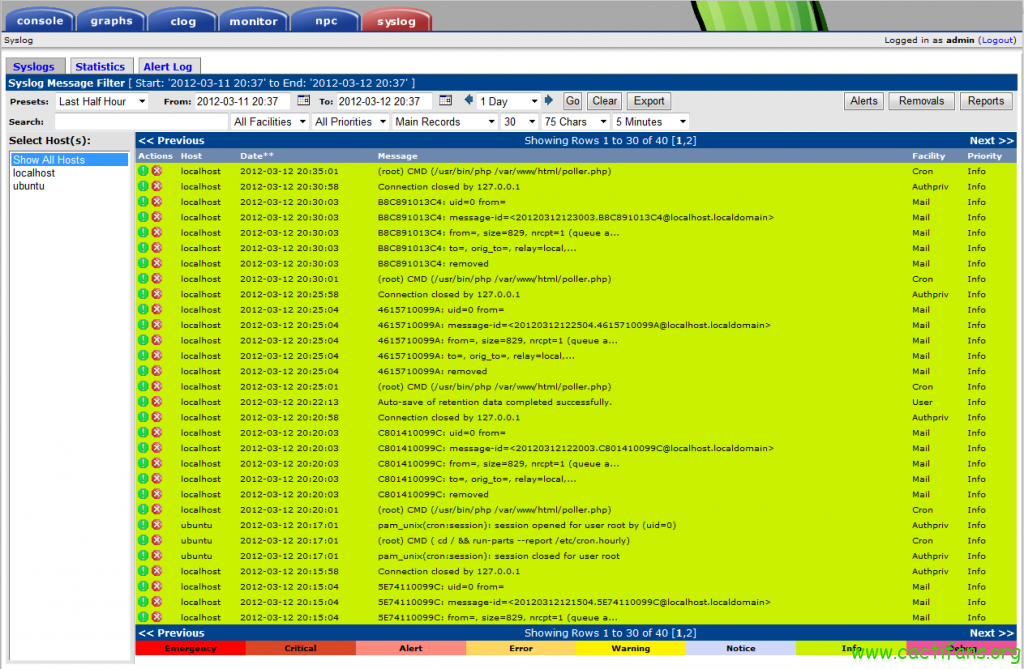Viewport: 1024px width, 669px height.
Task: Switch to the monitor tab
Action: (253, 21)
